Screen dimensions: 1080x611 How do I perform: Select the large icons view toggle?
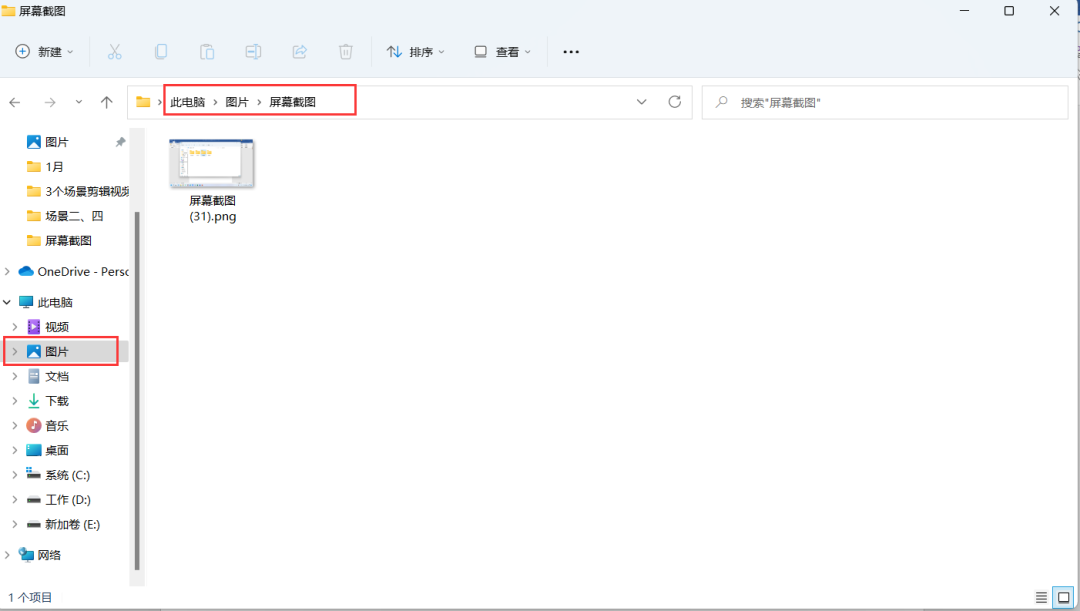(1063, 595)
